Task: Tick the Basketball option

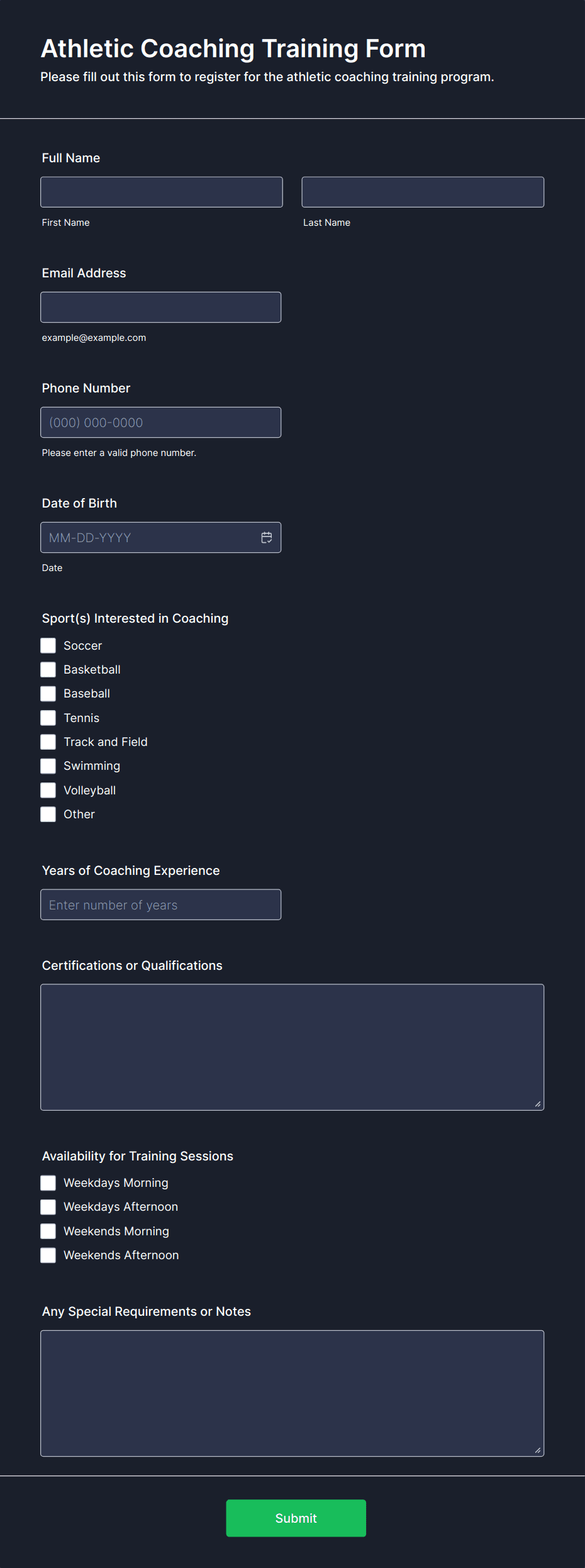Action: 48,669
